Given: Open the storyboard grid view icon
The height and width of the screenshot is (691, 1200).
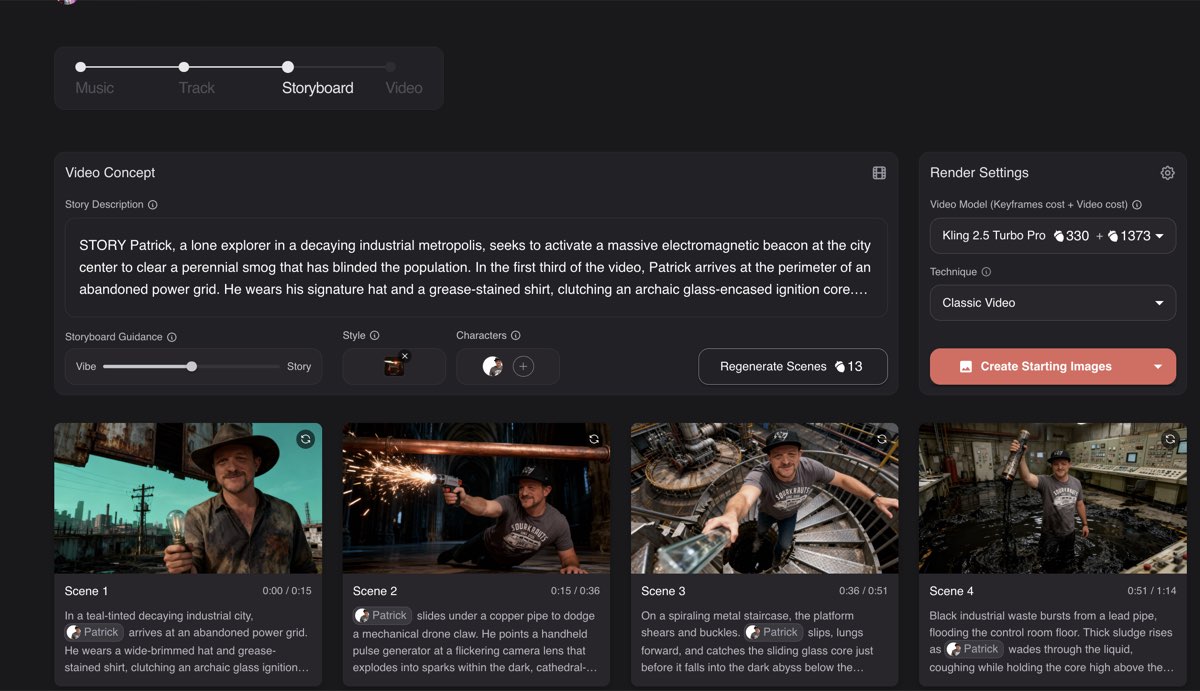Looking at the screenshot, I should click(879, 172).
